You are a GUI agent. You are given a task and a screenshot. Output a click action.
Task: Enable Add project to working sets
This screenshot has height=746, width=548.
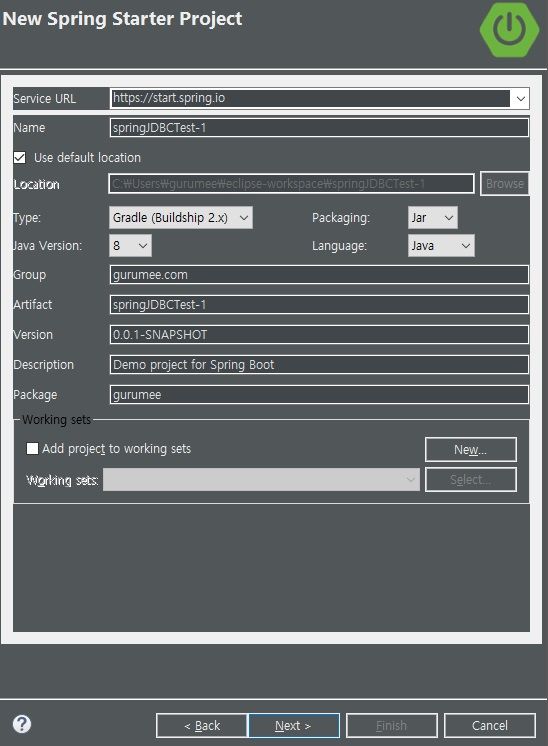coord(32,448)
